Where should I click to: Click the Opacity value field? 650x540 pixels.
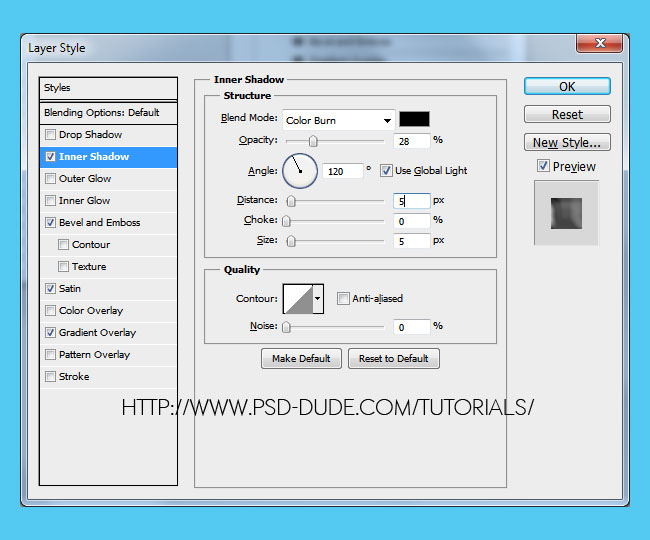click(x=412, y=141)
